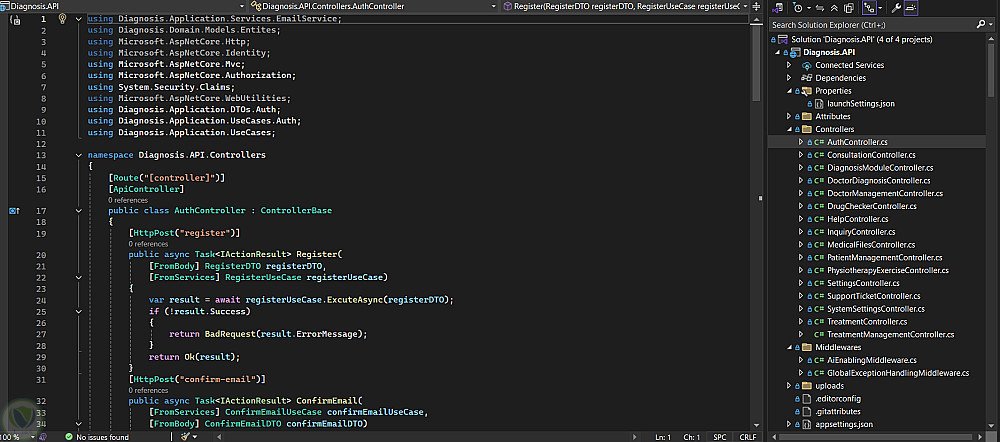This screenshot has height=442, width=1000.
Task: Click Collapse All icon in Solution Explorer
Action: click(x=835, y=8)
